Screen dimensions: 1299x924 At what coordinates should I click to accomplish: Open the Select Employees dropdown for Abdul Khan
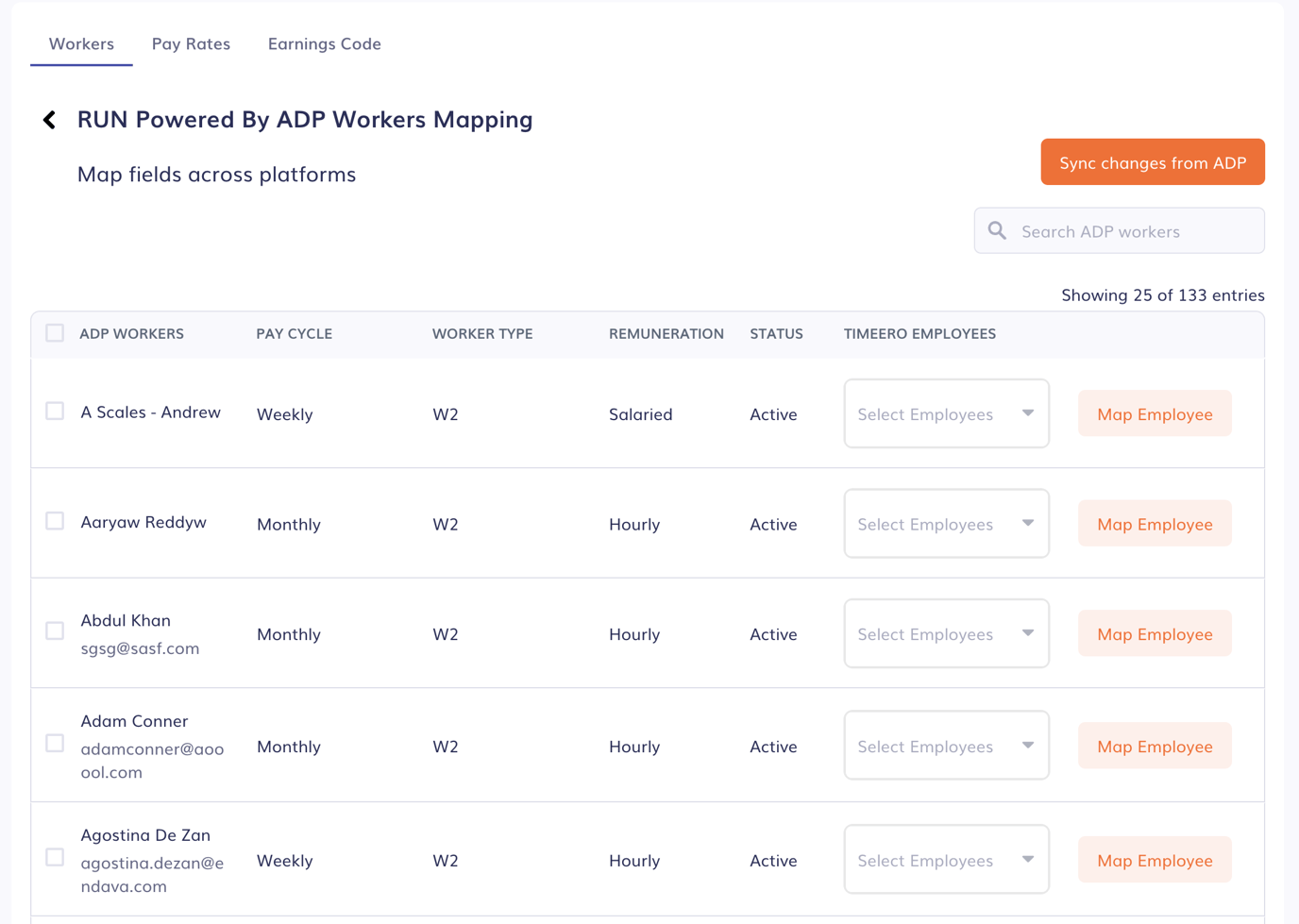click(x=946, y=634)
